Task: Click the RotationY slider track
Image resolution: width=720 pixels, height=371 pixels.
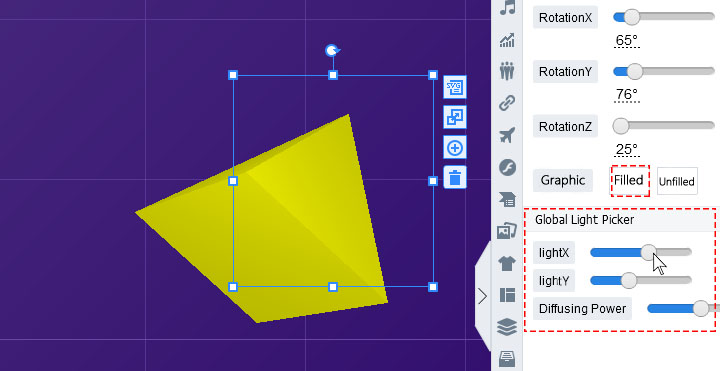Action: 664,71
